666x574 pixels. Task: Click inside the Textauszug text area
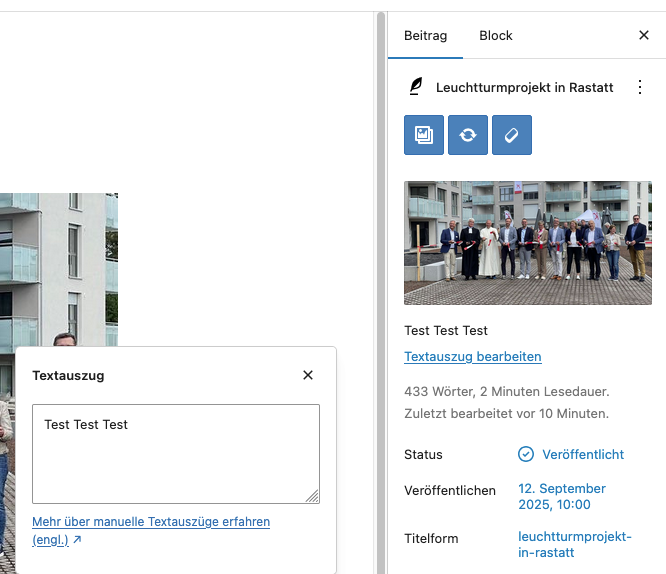point(175,453)
